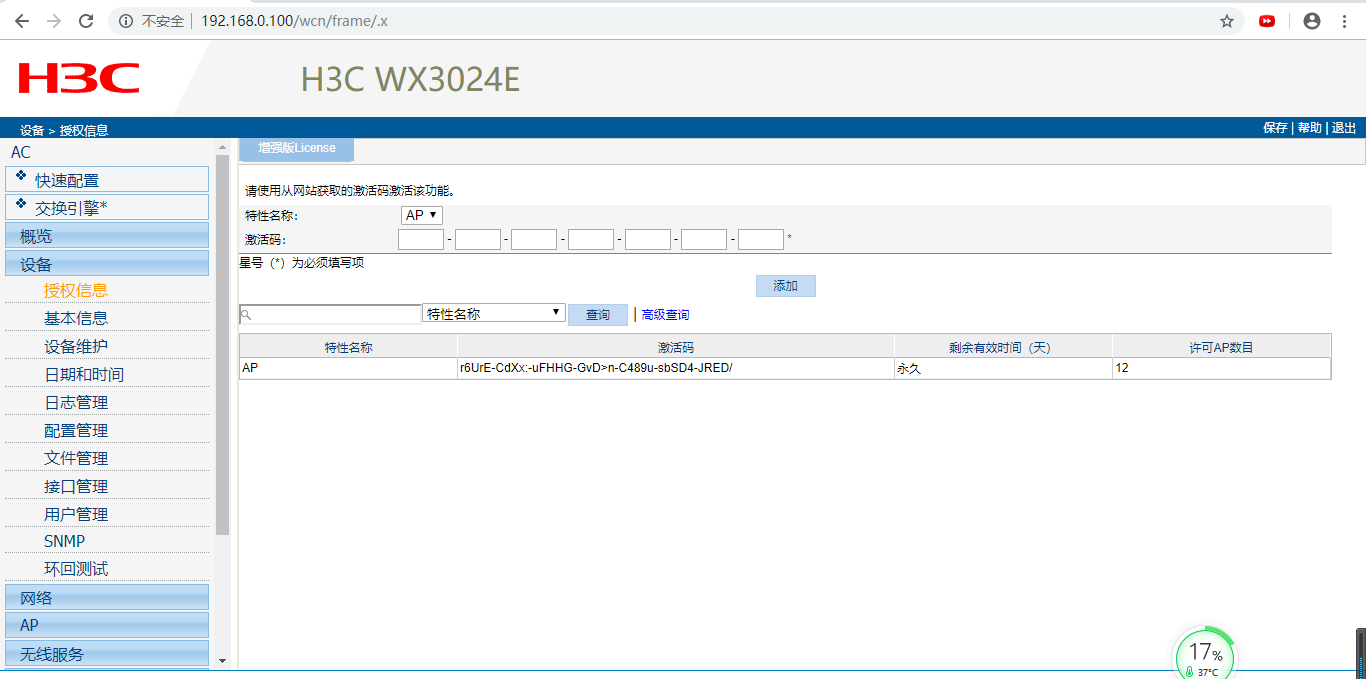1366x679 pixels.
Task: Open the red YouTube extension icon
Action: pos(1267,21)
